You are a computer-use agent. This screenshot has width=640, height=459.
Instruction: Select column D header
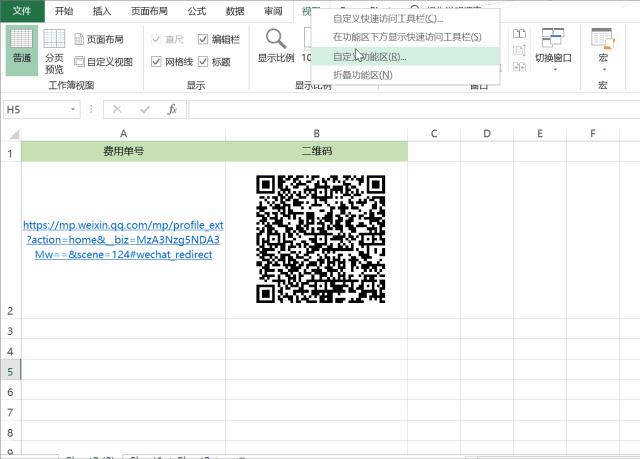pyautogui.click(x=487, y=134)
